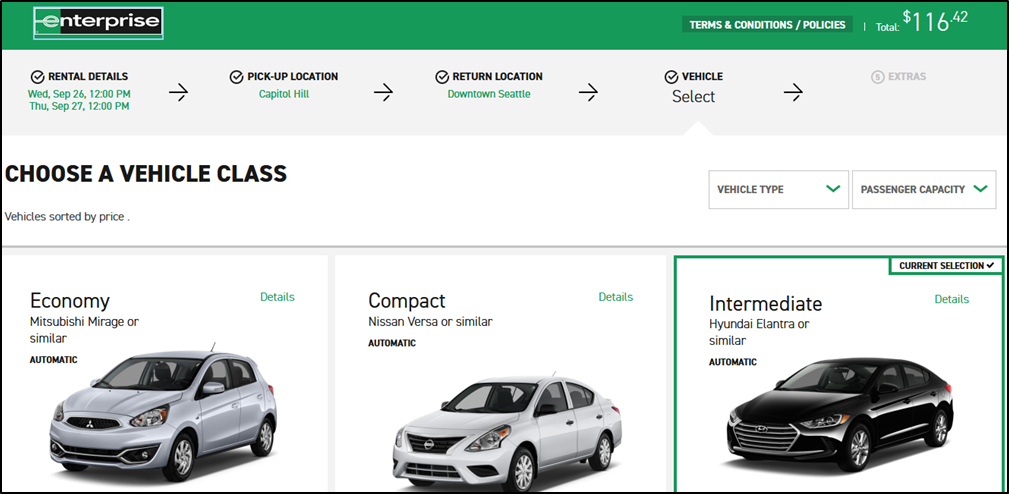This screenshot has height=494, width=1009.
Task: Click the 'Select' label under Vehicle
Action: [694, 96]
